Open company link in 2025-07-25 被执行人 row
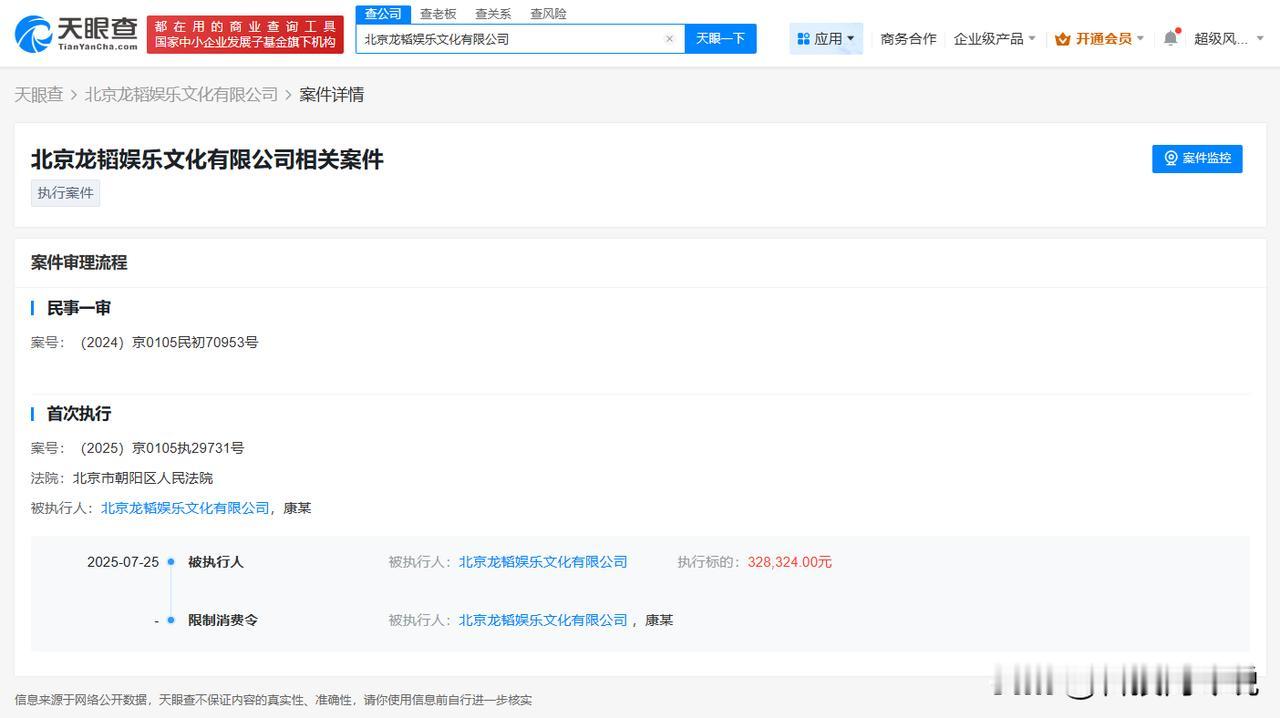Screen dimensions: 1280x718 point(543,562)
